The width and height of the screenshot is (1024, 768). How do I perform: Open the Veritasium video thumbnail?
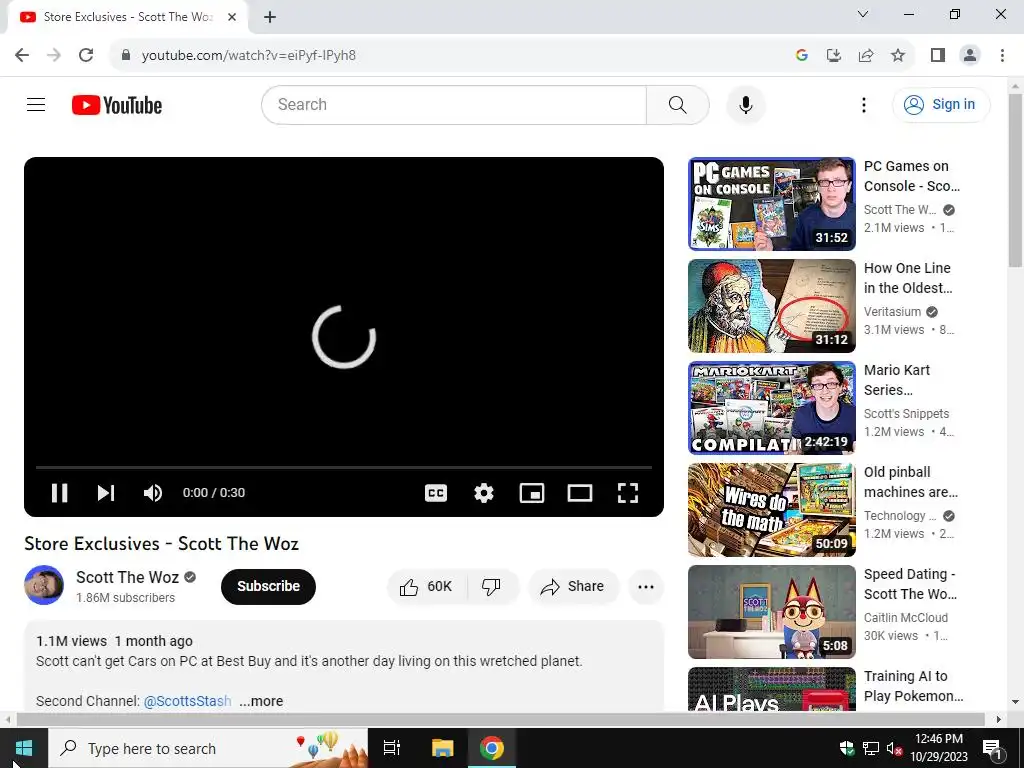pyautogui.click(x=771, y=306)
